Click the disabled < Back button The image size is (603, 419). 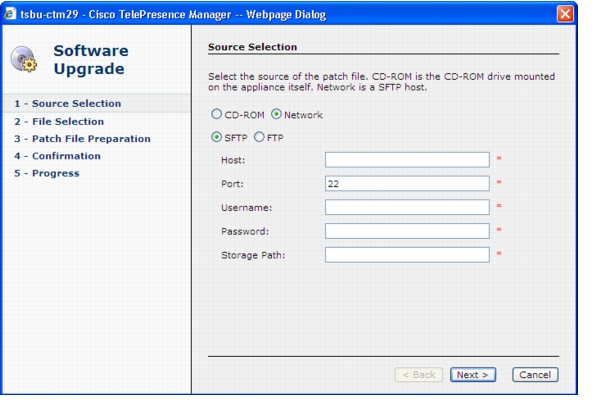419,375
